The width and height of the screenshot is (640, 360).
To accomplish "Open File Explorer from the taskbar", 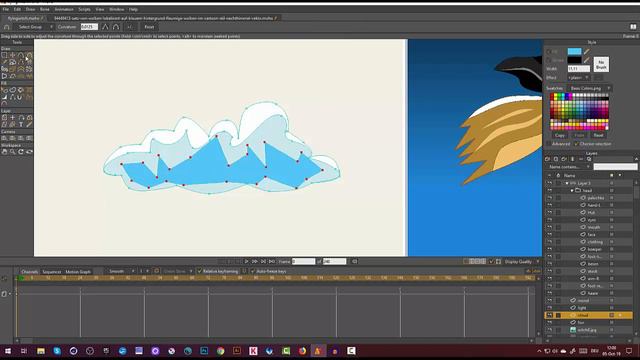I will coord(41,351).
